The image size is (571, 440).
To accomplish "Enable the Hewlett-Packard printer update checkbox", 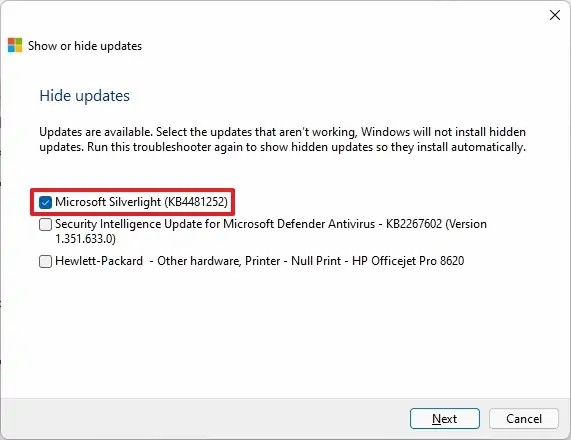I will coord(46,261).
